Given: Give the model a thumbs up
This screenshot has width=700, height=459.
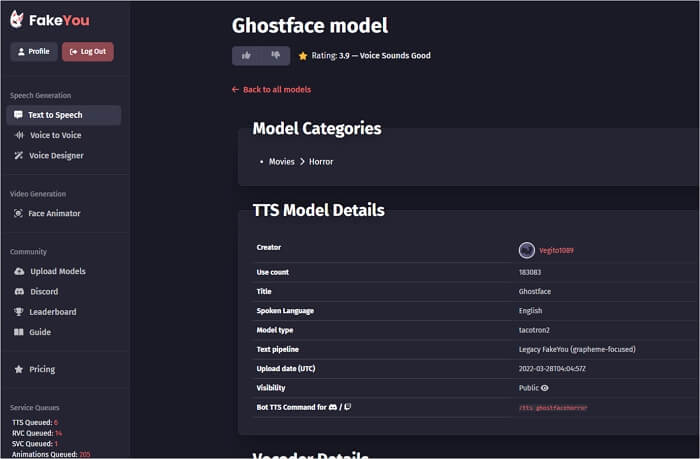Looking at the screenshot, I should pos(246,56).
